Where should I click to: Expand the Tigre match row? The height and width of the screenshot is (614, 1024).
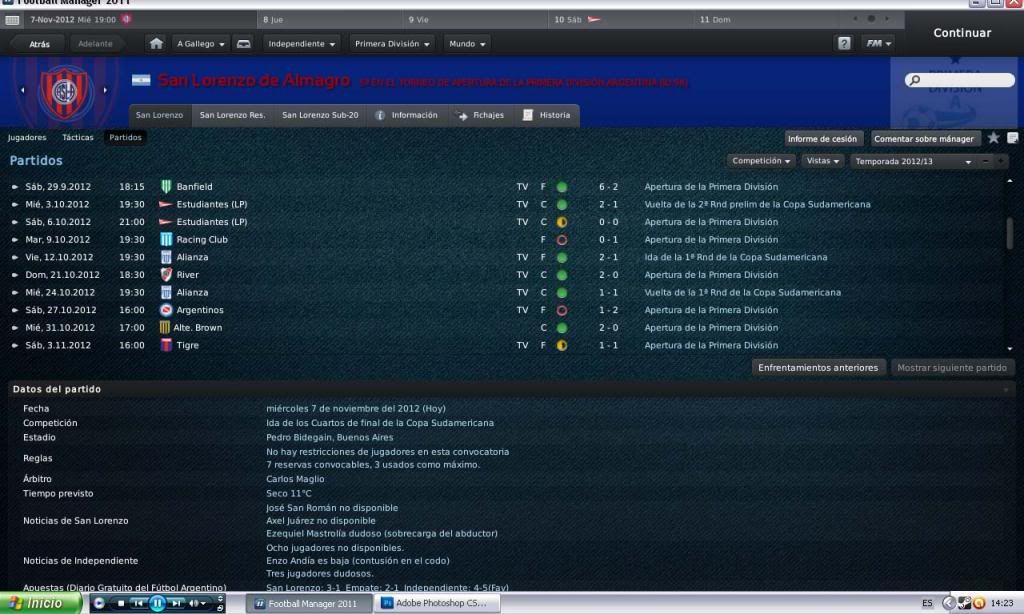[x=14, y=346]
